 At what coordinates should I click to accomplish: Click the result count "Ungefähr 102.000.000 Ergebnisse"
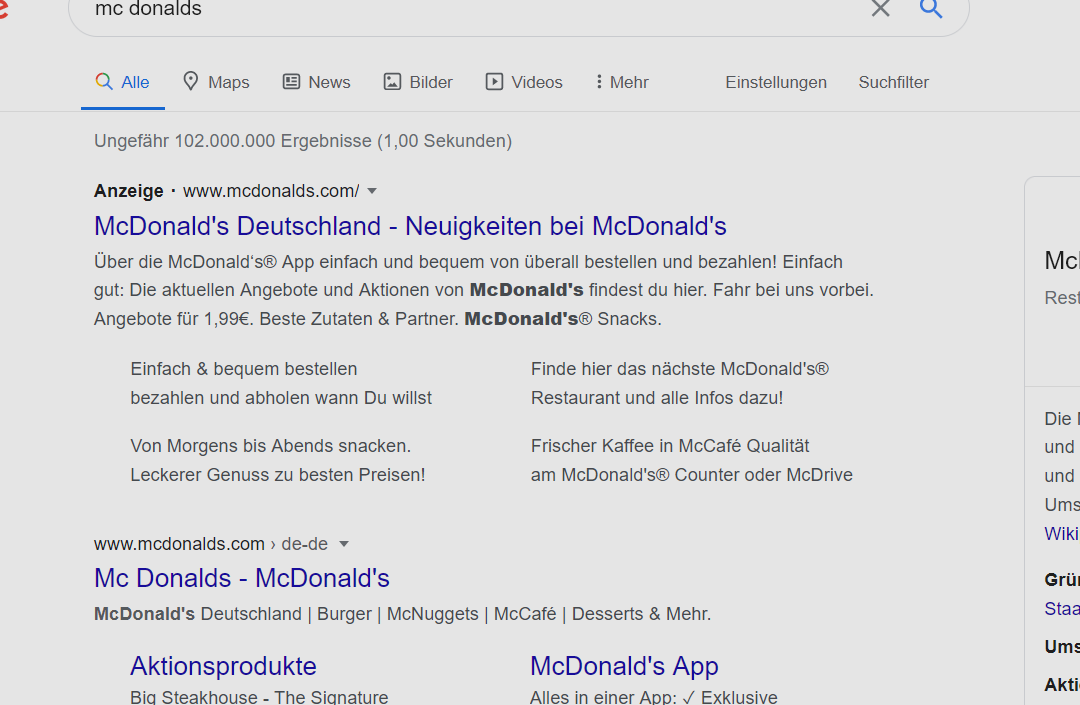(x=233, y=141)
